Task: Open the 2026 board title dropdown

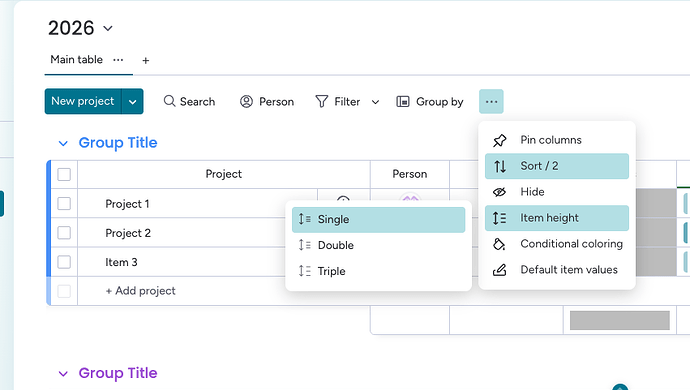Action: coord(108,29)
